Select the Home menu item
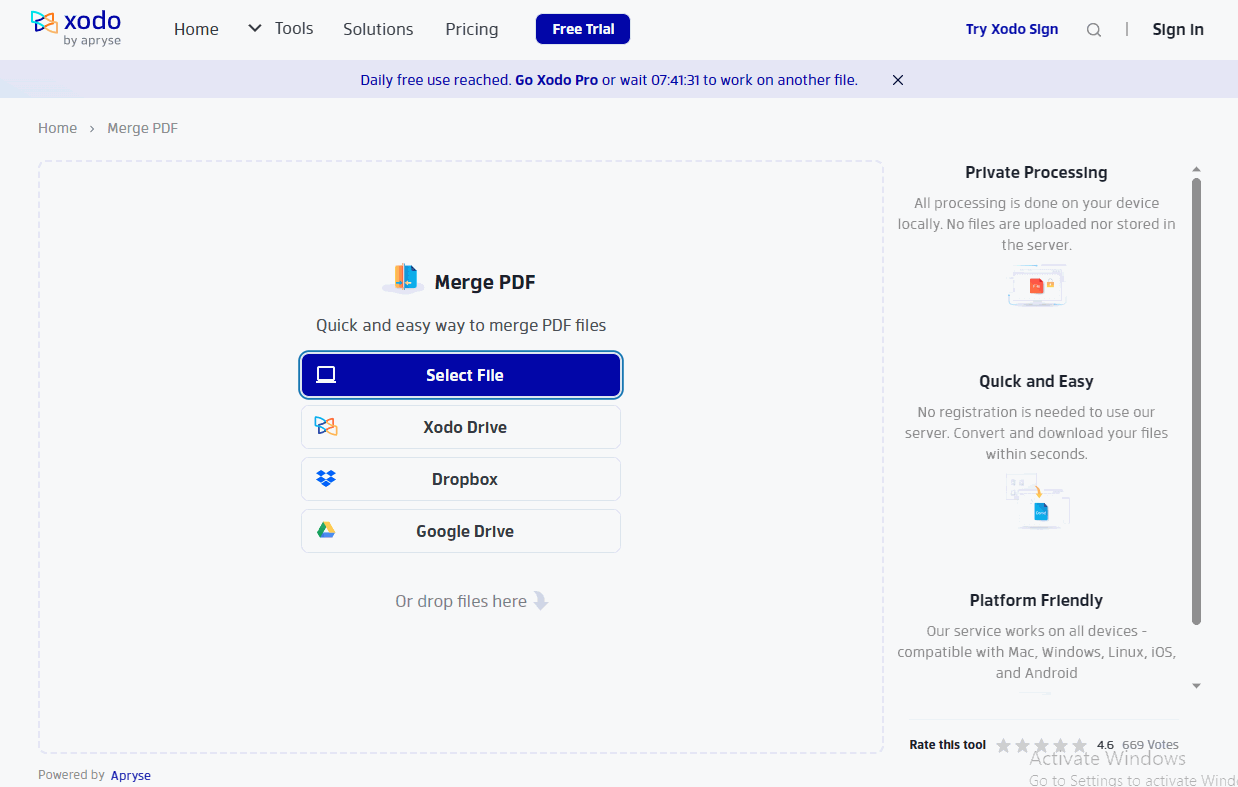1238x787 pixels. click(x=196, y=29)
